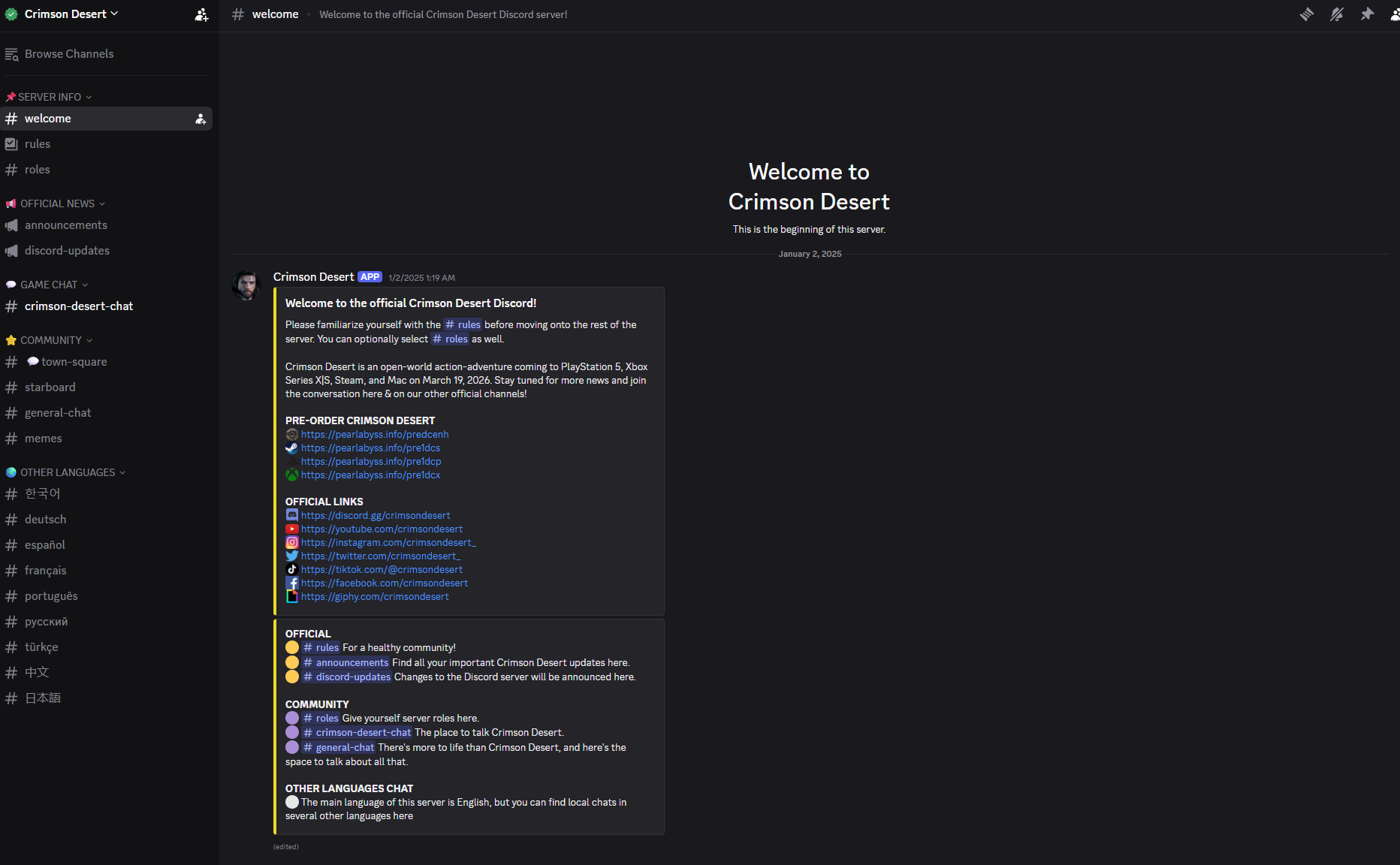Open the instagram.com/crimsondesert_ link
This screenshot has height=865, width=1400.
coord(388,543)
